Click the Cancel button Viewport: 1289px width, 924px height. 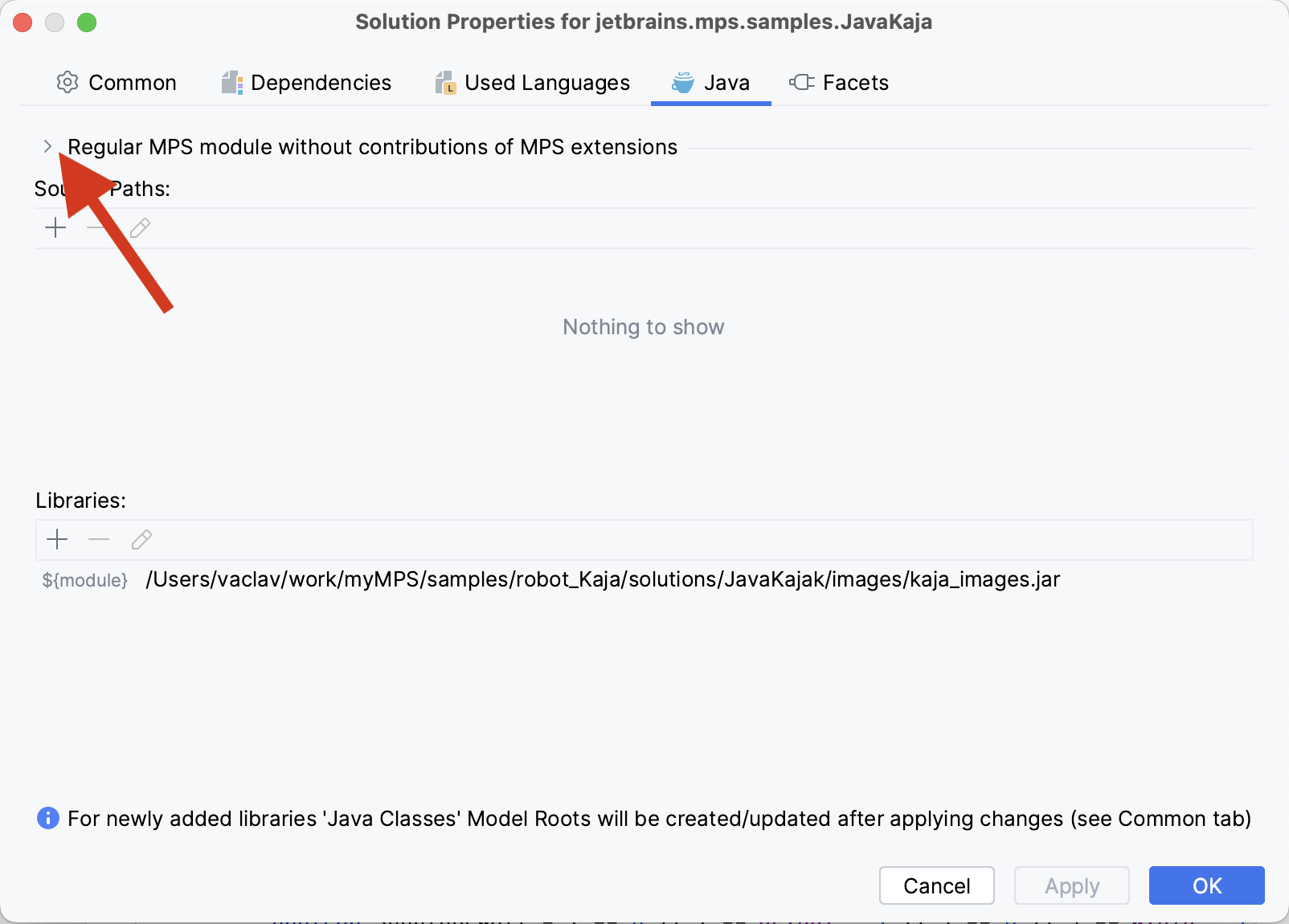point(936,885)
